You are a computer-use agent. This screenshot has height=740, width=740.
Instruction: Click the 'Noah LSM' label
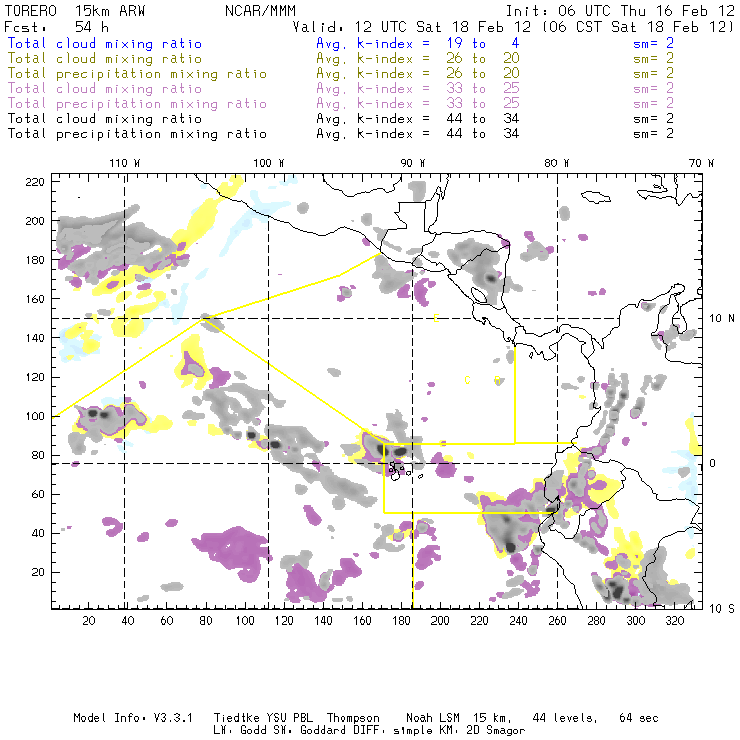(x=433, y=718)
